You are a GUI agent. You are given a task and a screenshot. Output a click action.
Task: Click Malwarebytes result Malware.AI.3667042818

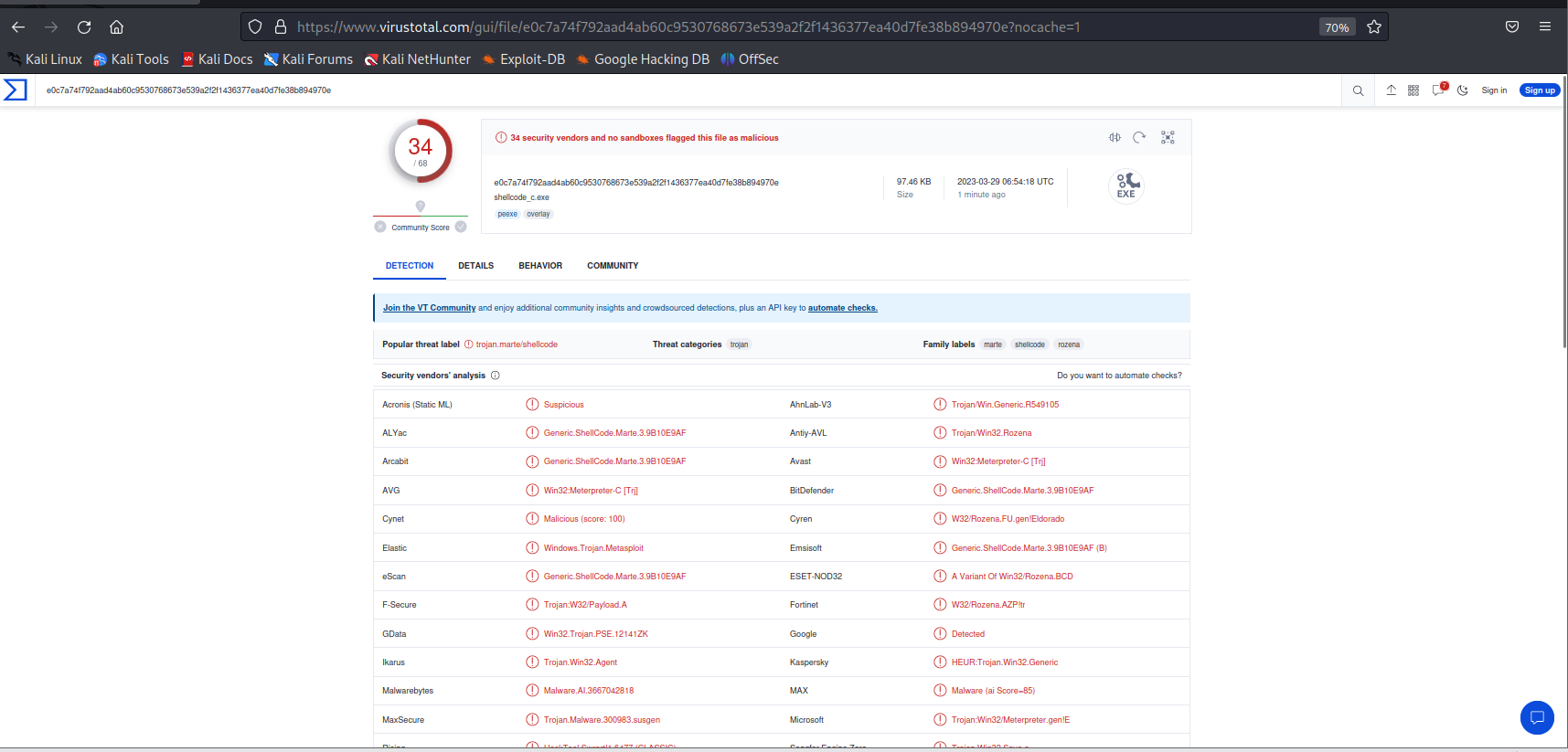point(589,691)
